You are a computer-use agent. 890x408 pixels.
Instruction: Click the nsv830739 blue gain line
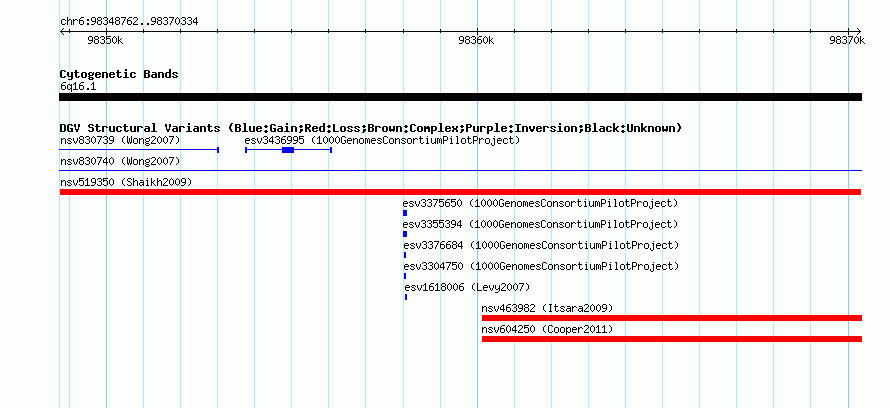tap(139, 150)
